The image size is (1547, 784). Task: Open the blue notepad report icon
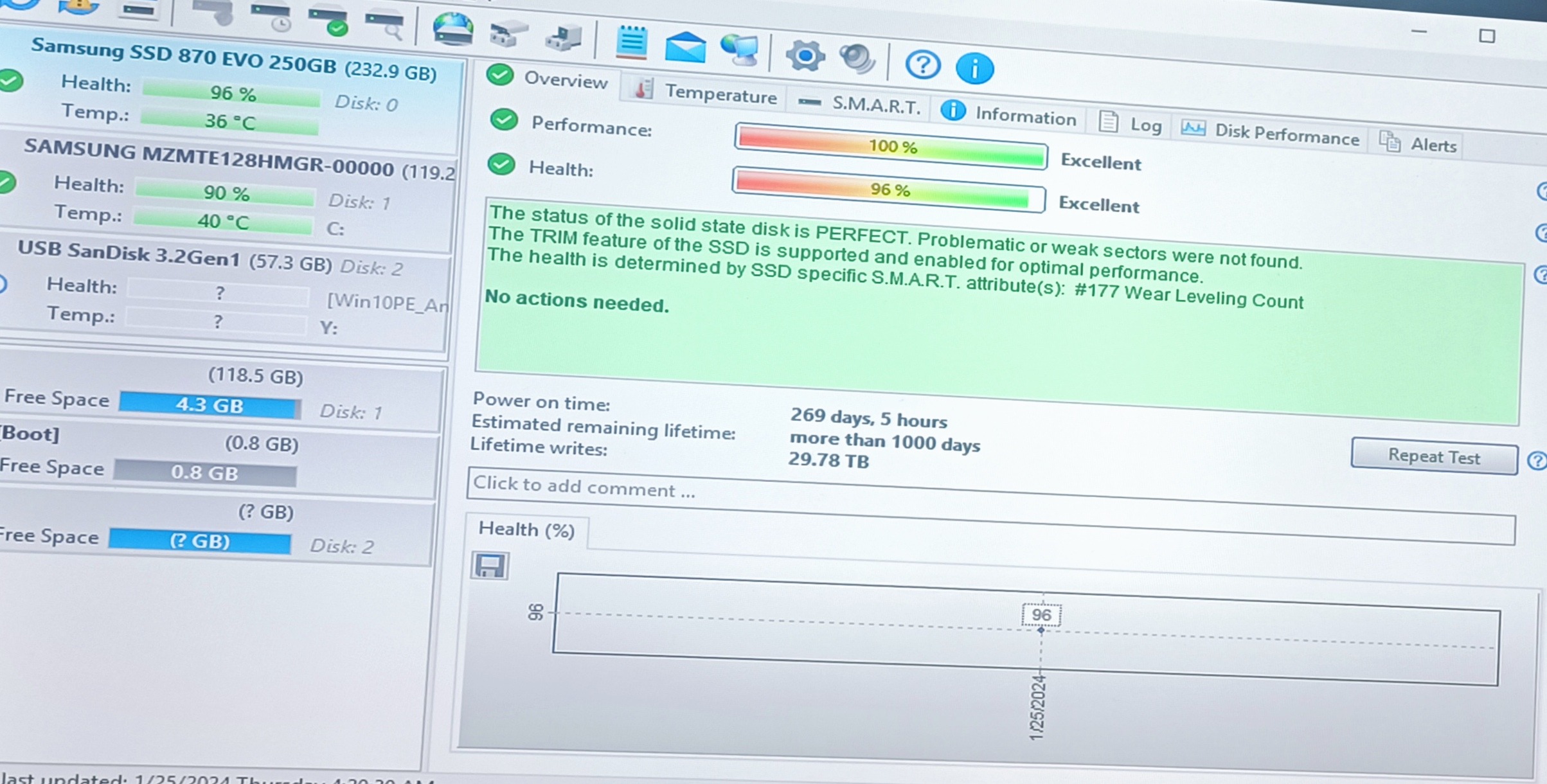631,42
